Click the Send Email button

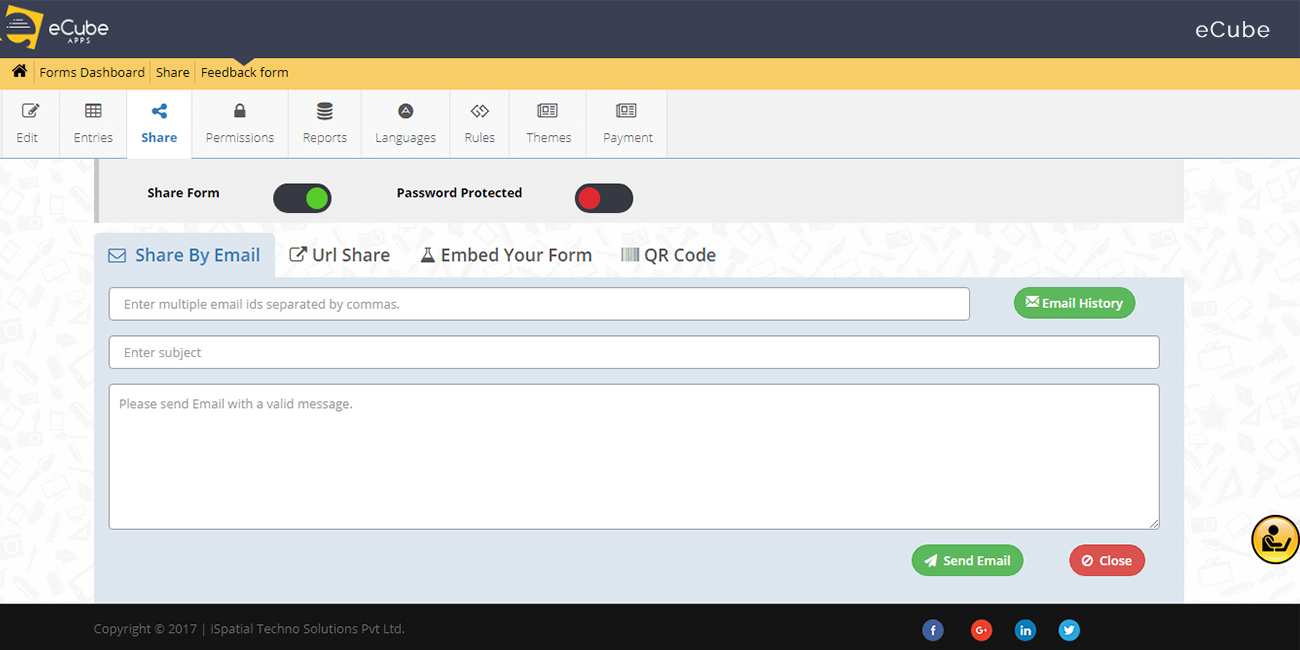point(967,561)
